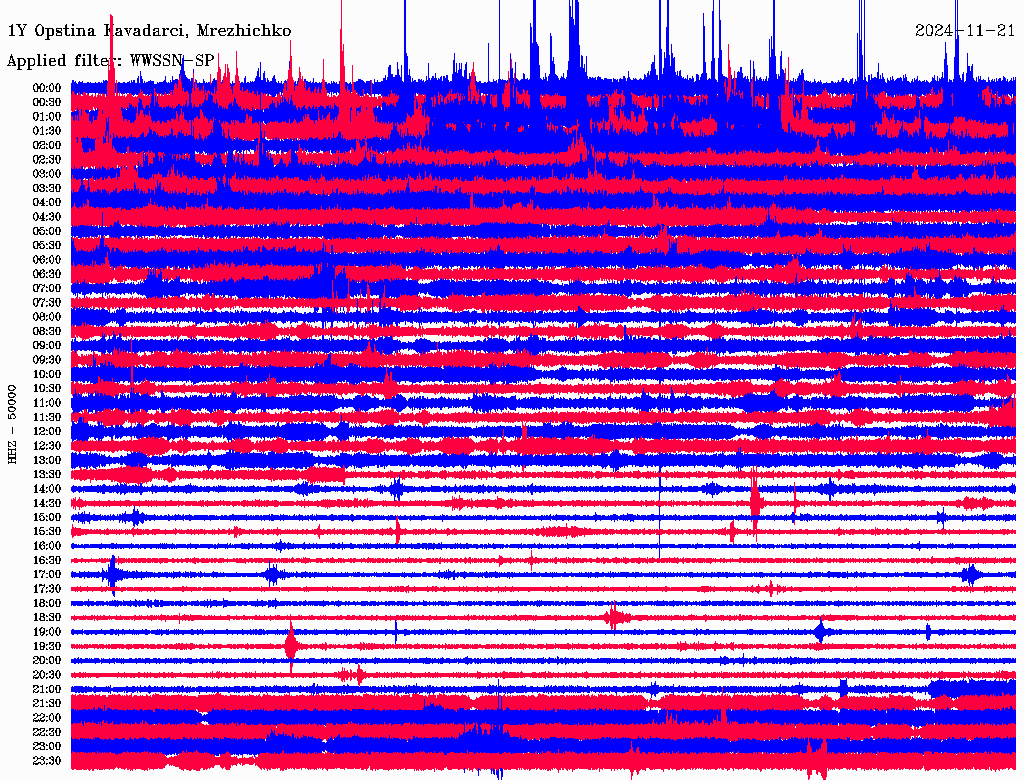Select the 14:30 time label
1024x780 pixels.
47,503
